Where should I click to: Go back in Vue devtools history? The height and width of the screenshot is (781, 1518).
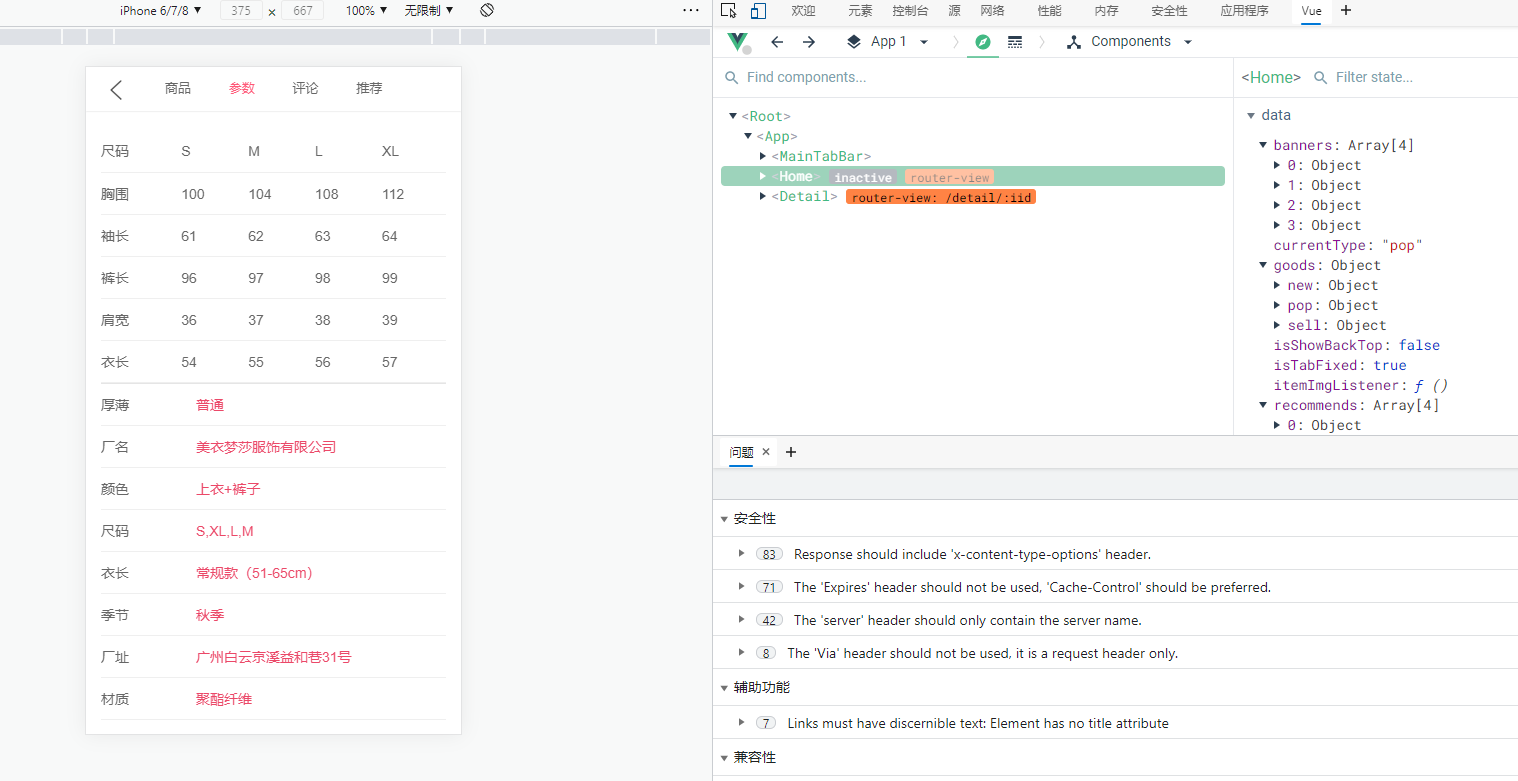click(x=777, y=42)
